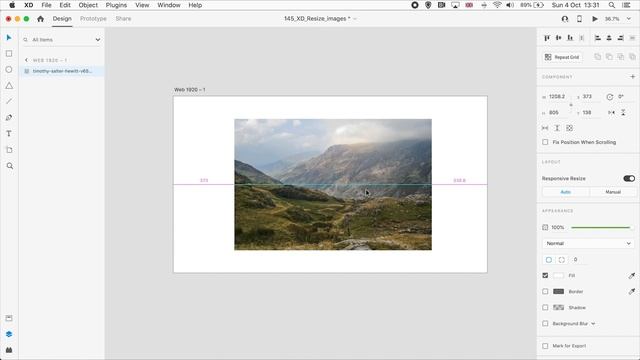Viewport: 640px width, 360px height.
Task: Align selected object to right
Action: tap(620, 38)
